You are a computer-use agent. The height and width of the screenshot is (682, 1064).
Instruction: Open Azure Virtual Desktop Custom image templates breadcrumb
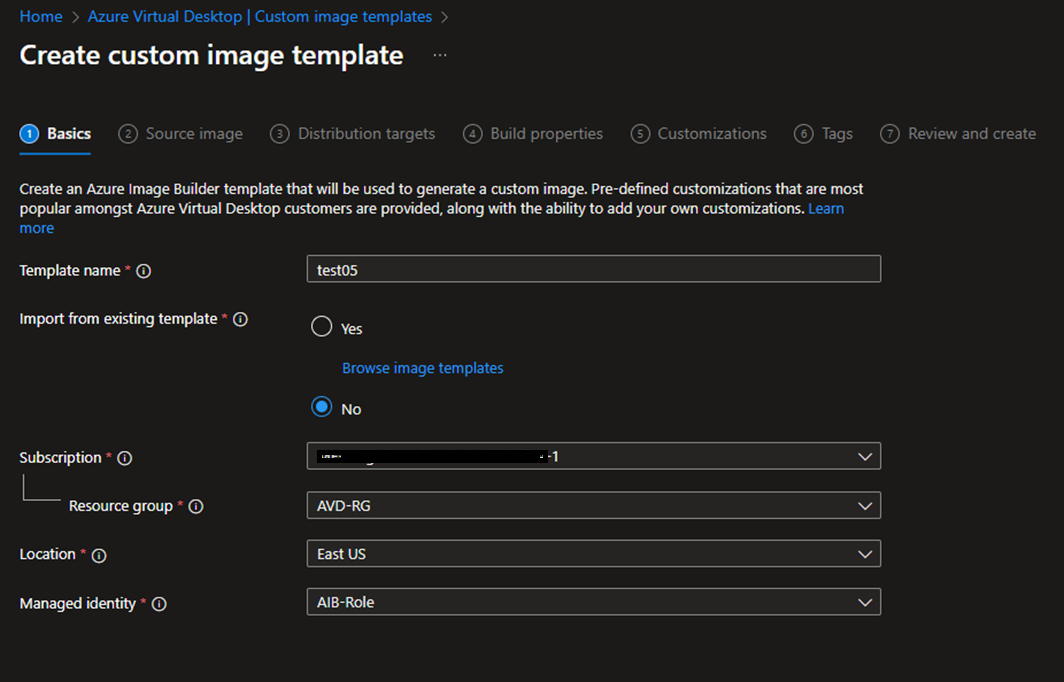point(260,16)
